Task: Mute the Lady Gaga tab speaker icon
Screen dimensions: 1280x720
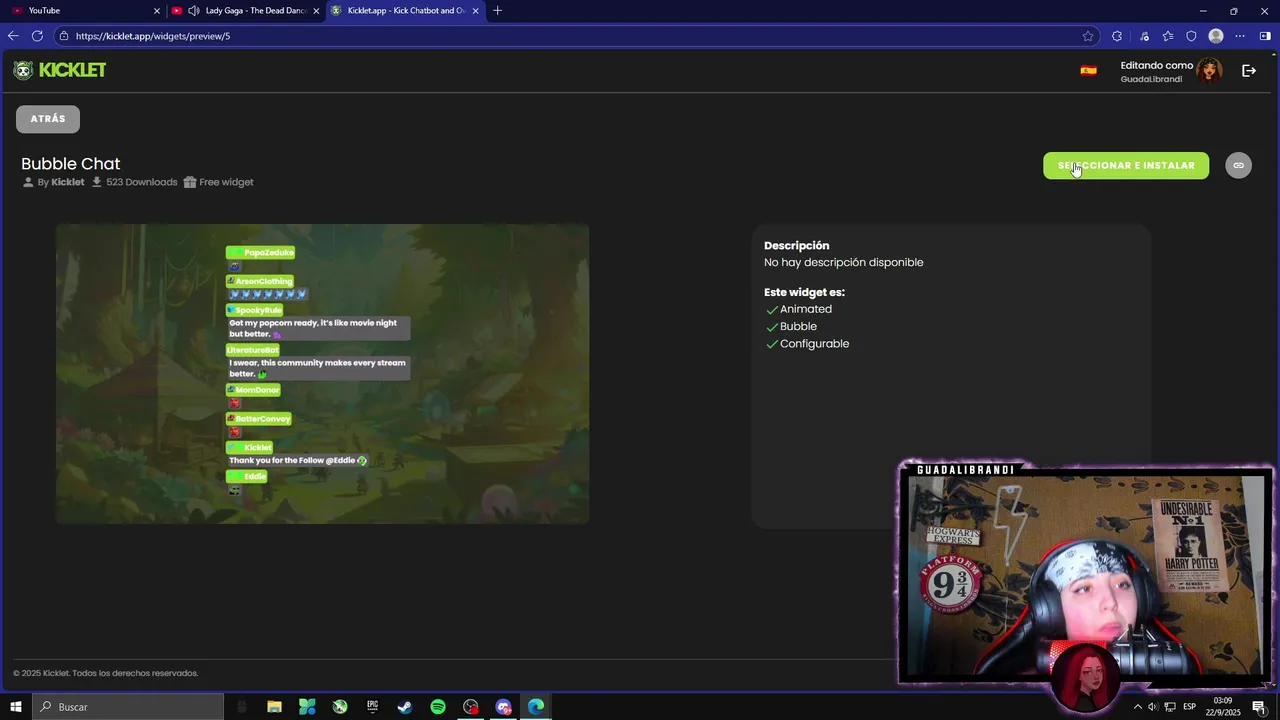Action: tap(194, 11)
